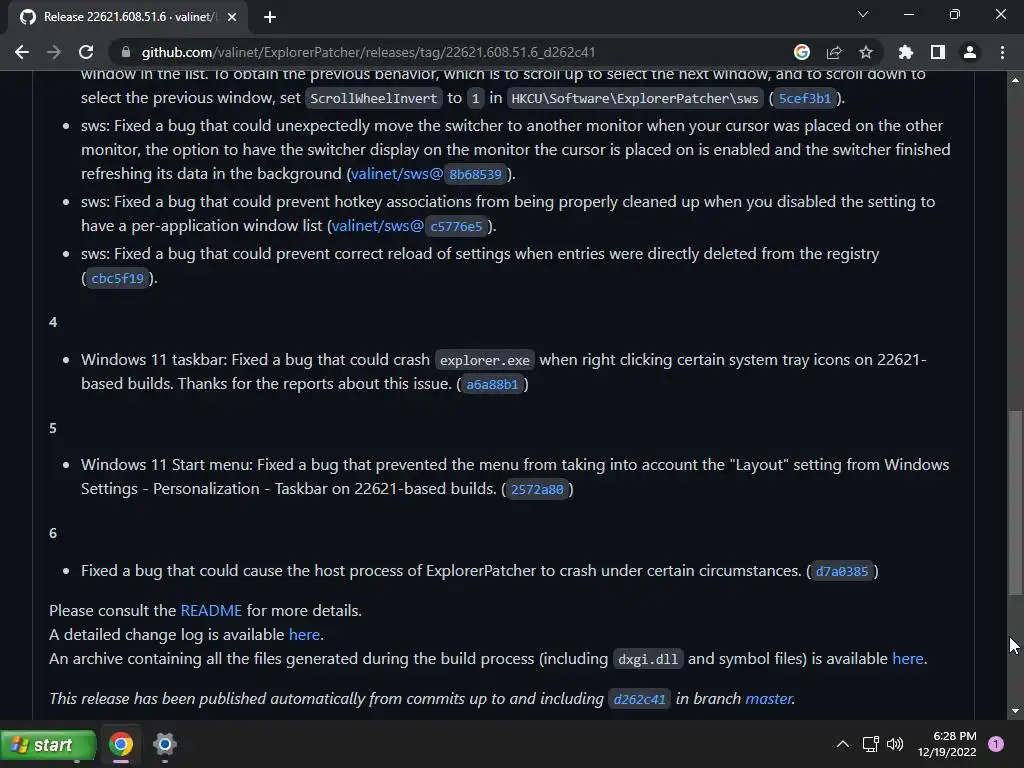Open the Chrome extensions puzzle menu
This screenshot has width=1024, height=768.
pos(906,52)
